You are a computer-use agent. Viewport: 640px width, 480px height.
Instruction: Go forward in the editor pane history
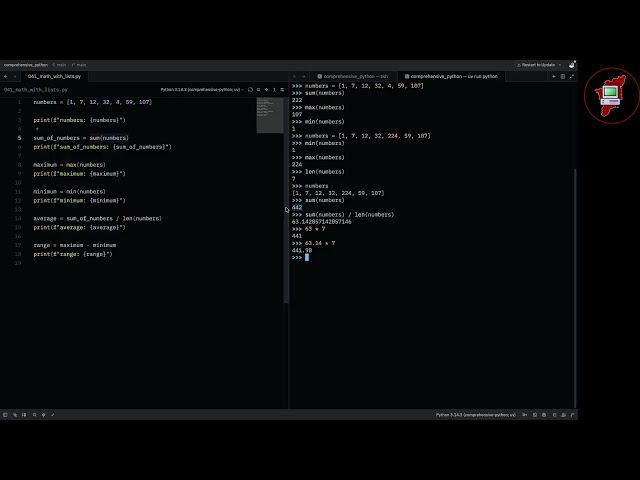(15, 76)
